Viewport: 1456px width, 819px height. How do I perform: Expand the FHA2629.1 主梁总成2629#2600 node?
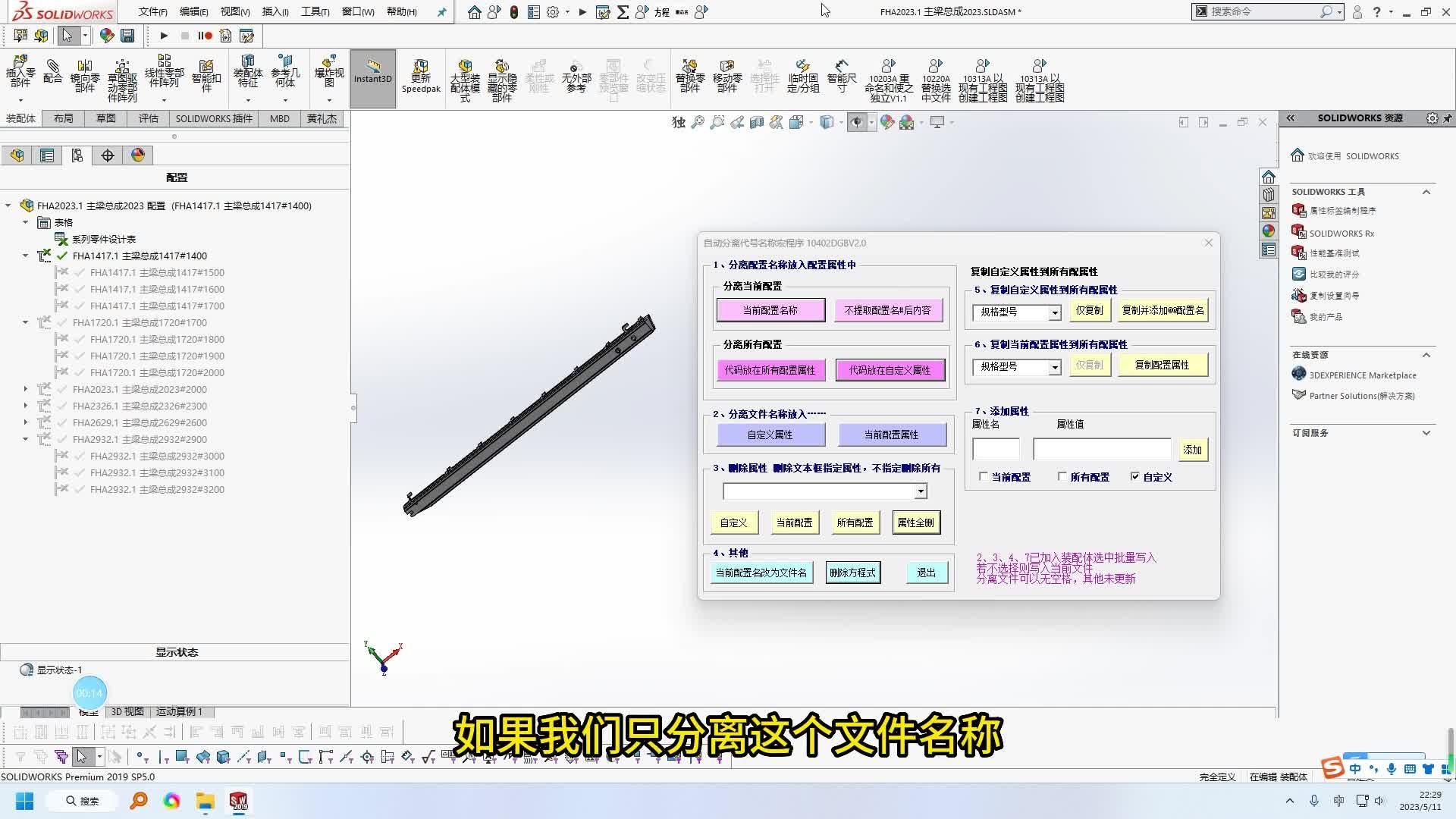25,423
